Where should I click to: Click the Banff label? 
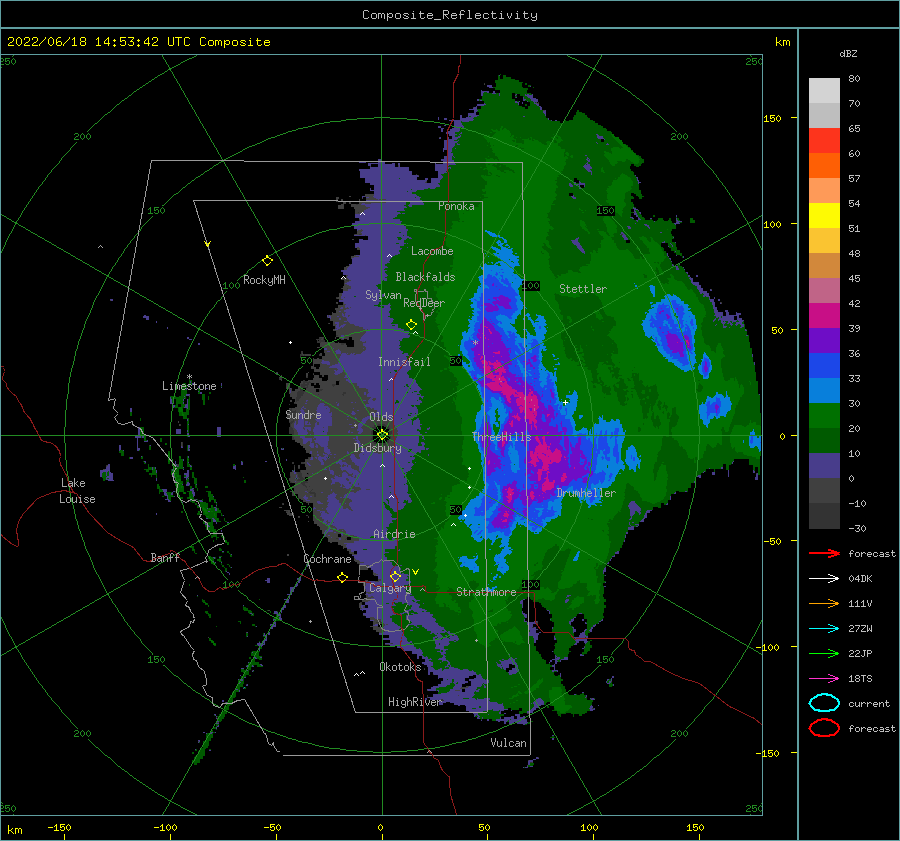(x=165, y=557)
